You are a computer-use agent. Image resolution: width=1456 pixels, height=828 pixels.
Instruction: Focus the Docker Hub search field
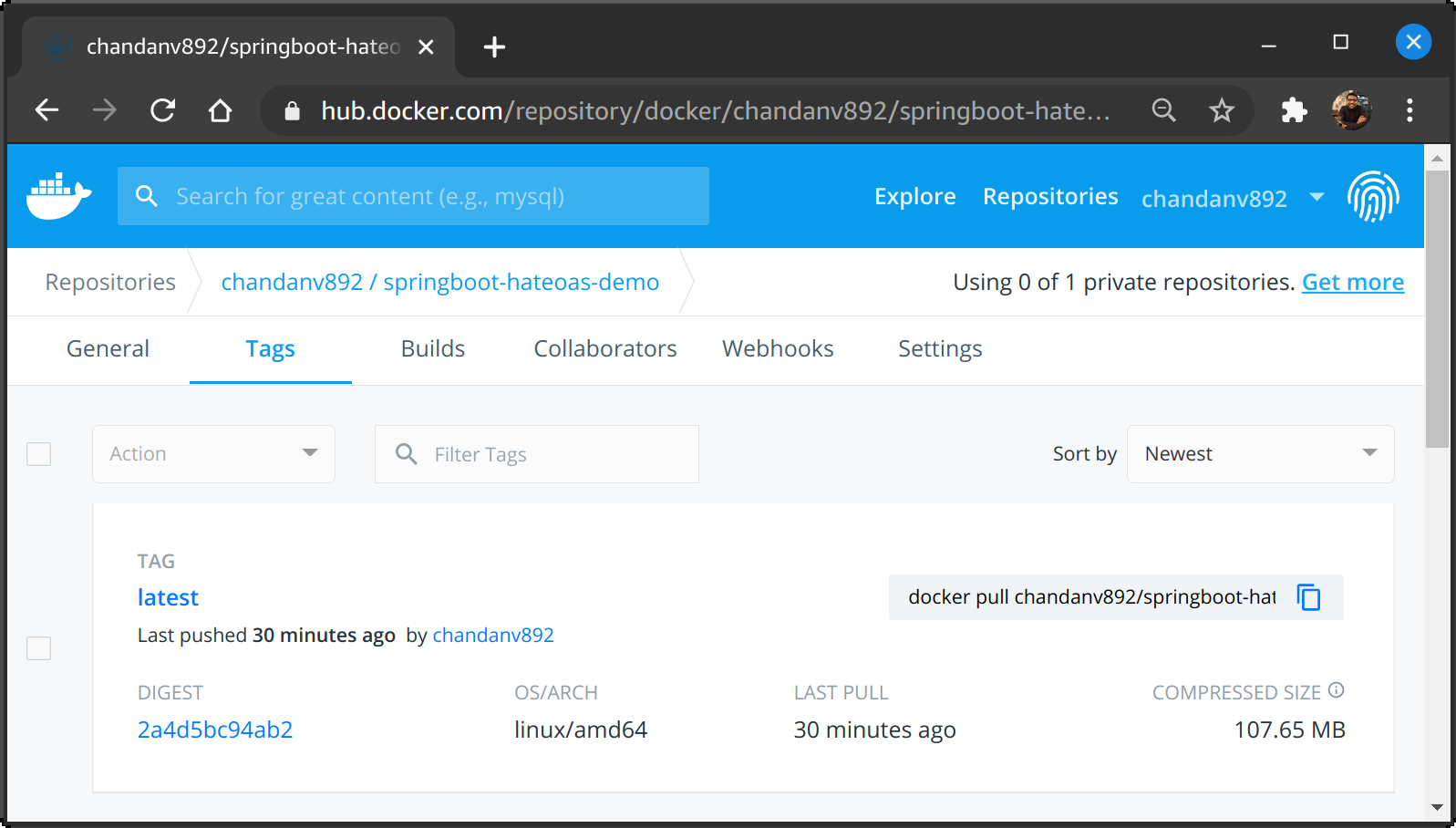pyautogui.click(x=413, y=196)
